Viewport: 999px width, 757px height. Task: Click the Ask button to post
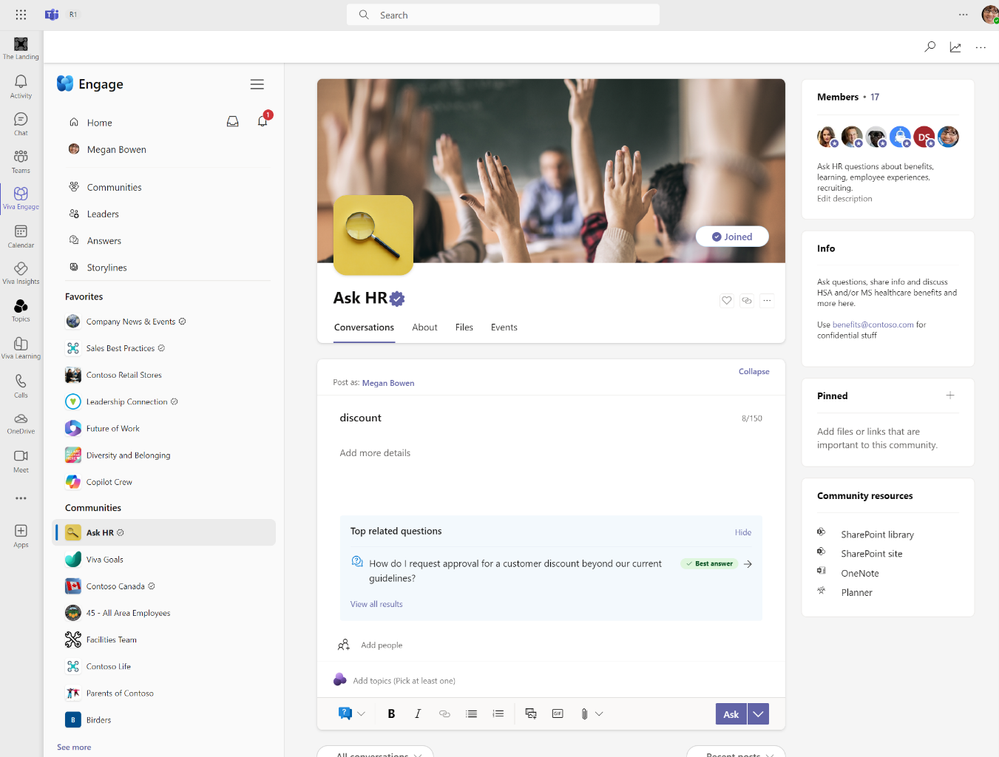731,714
